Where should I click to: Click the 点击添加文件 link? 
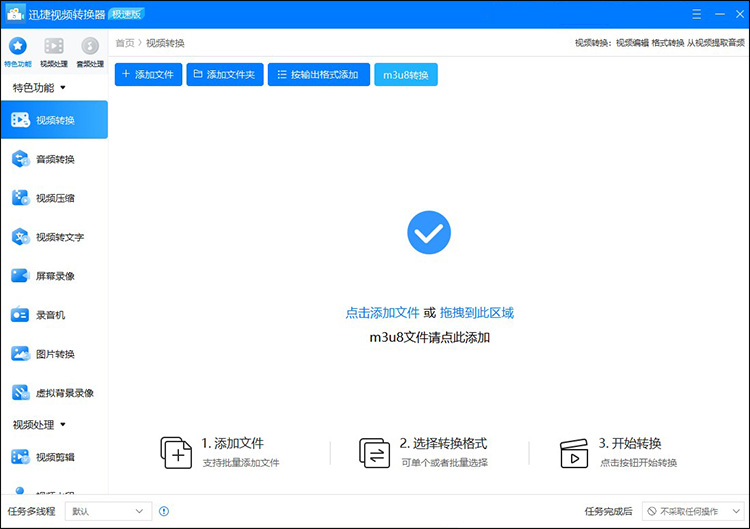coord(382,313)
